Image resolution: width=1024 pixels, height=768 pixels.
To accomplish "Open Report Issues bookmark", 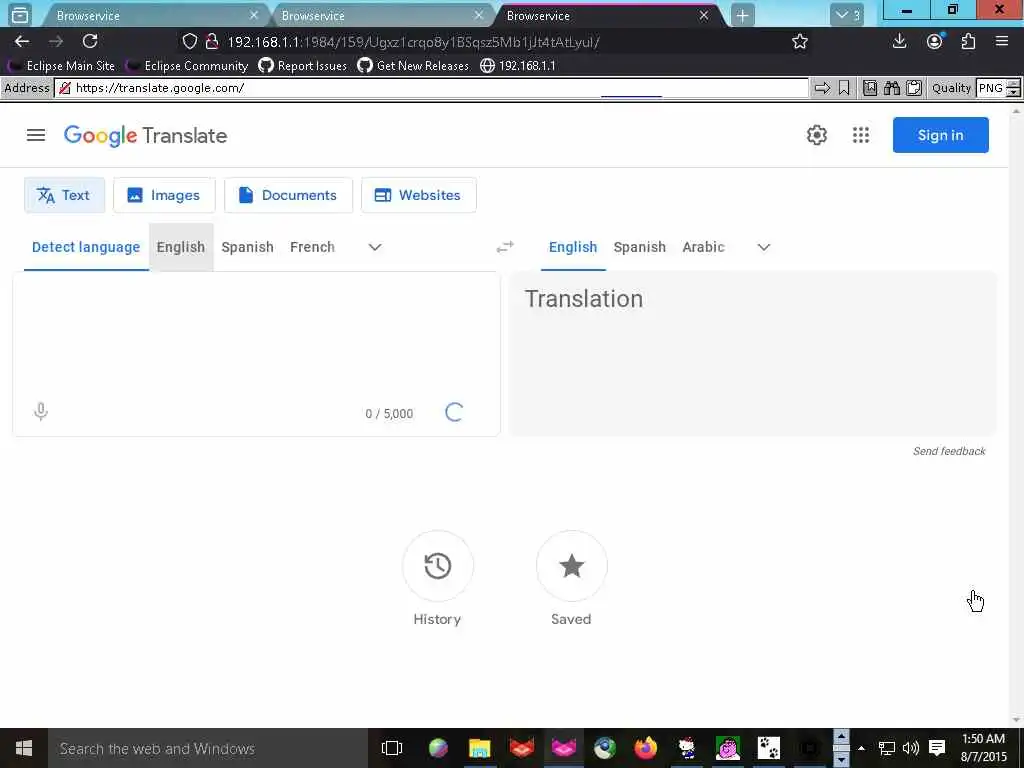I will (303, 66).
